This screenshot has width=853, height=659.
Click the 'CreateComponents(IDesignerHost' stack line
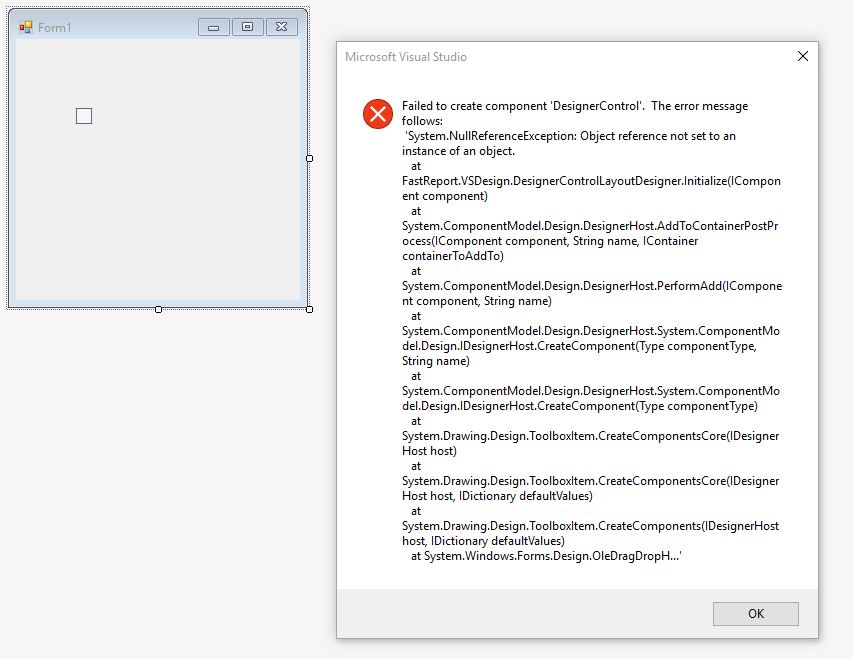pyautogui.click(x=590, y=526)
